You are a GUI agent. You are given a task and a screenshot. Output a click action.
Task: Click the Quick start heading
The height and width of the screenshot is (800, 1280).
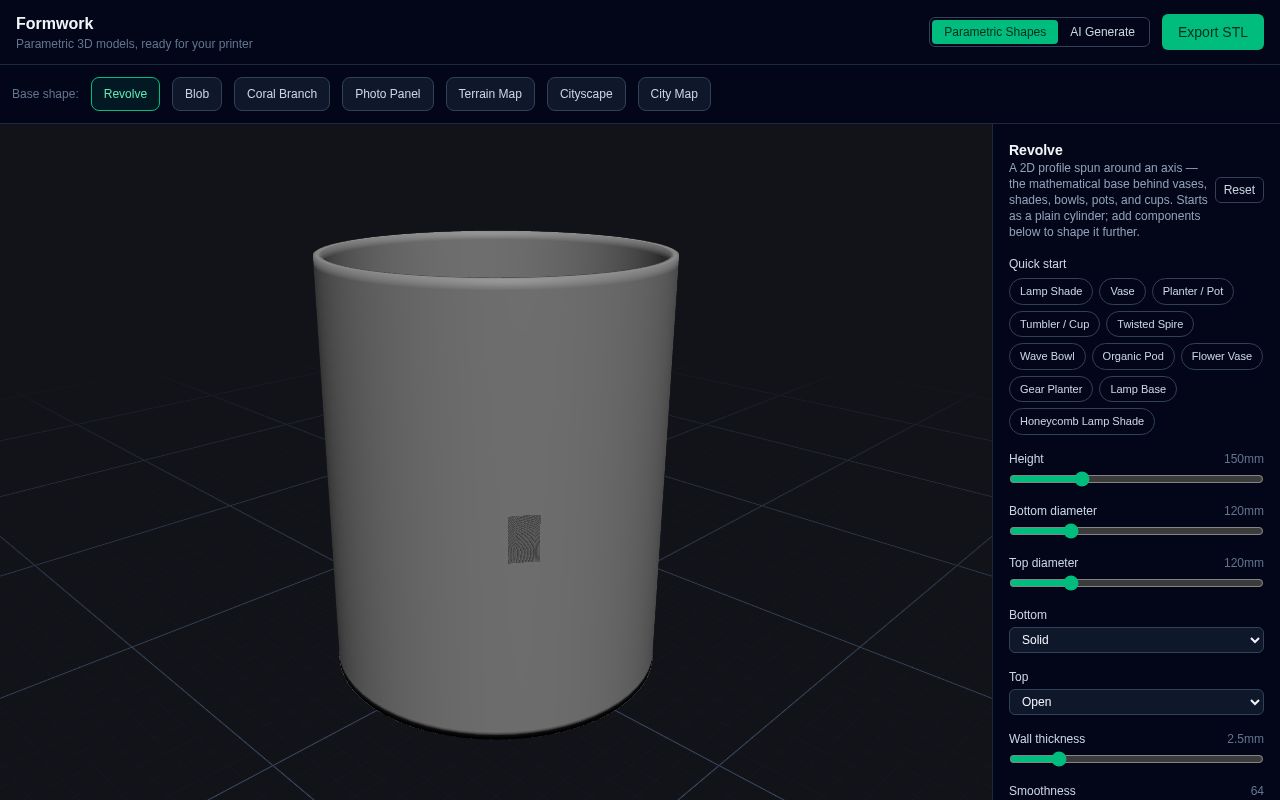(1037, 264)
